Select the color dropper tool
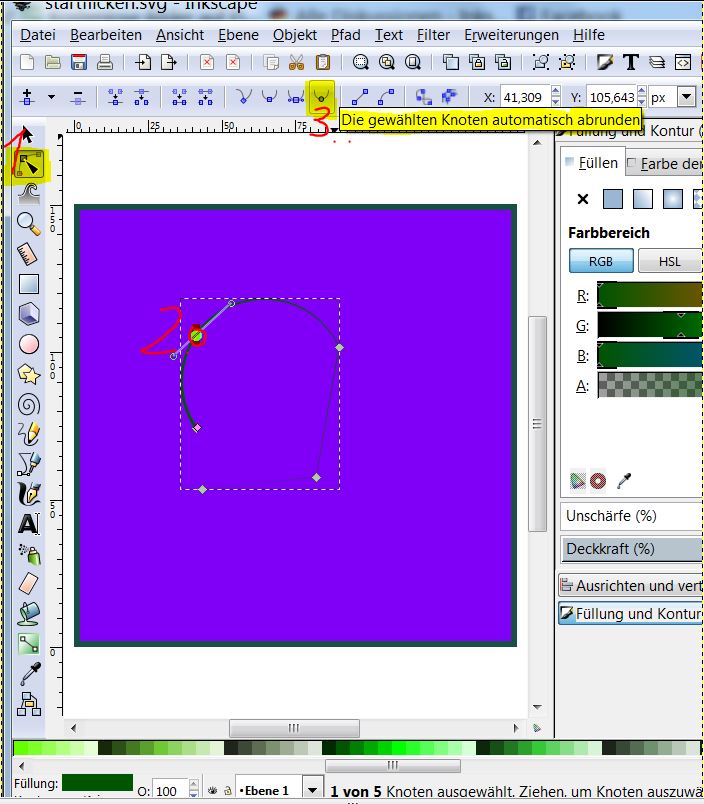704x804 pixels. (28, 673)
